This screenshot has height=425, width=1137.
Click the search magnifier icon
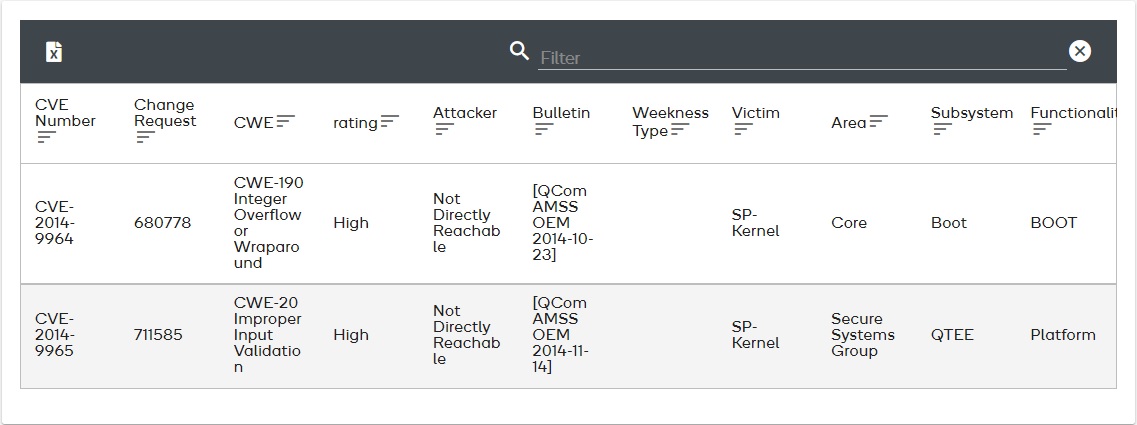[519, 51]
